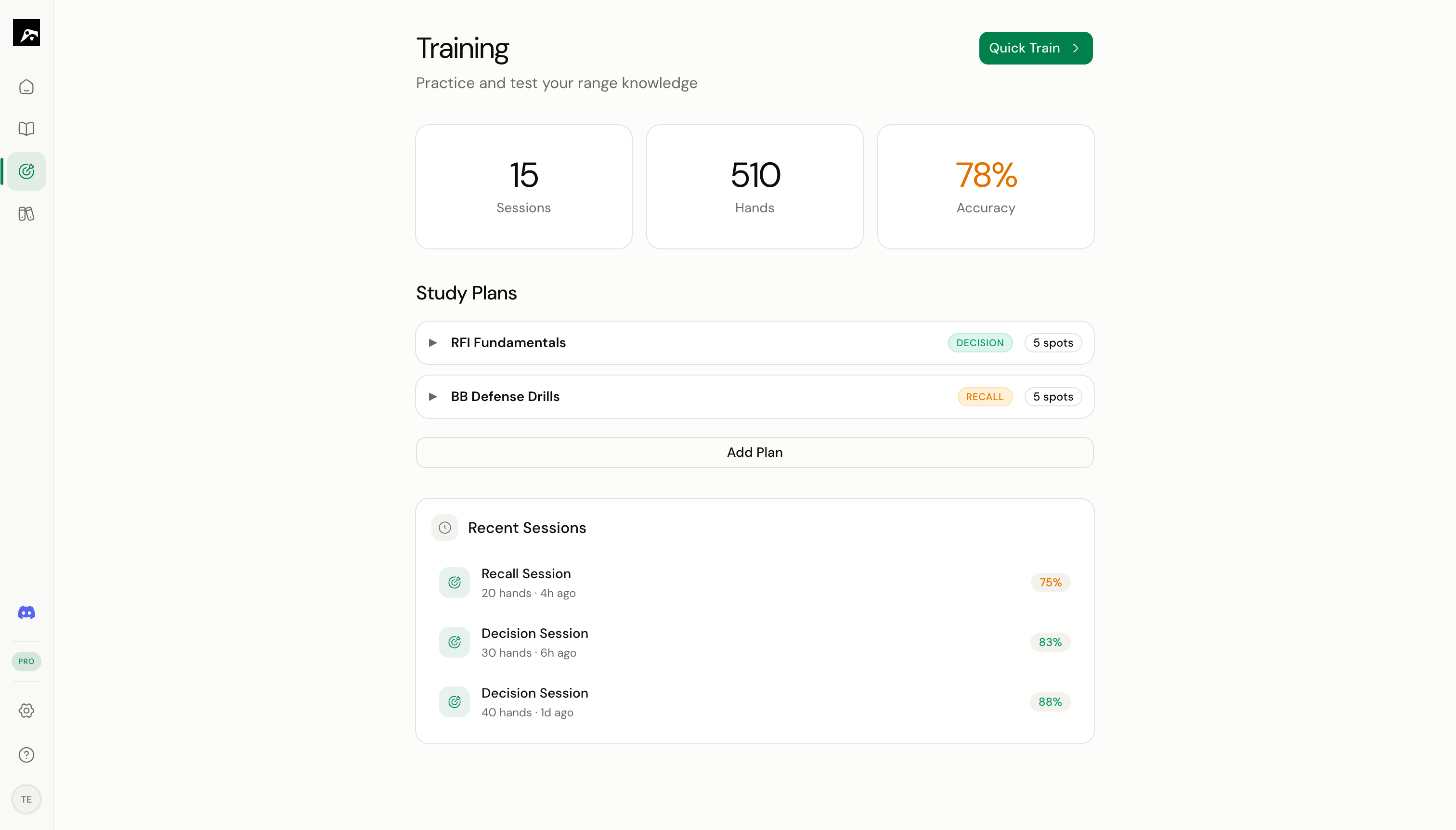The width and height of the screenshot is (1456, 830).
Task: Click the Recall Session target icon
Action: point(454,582)
